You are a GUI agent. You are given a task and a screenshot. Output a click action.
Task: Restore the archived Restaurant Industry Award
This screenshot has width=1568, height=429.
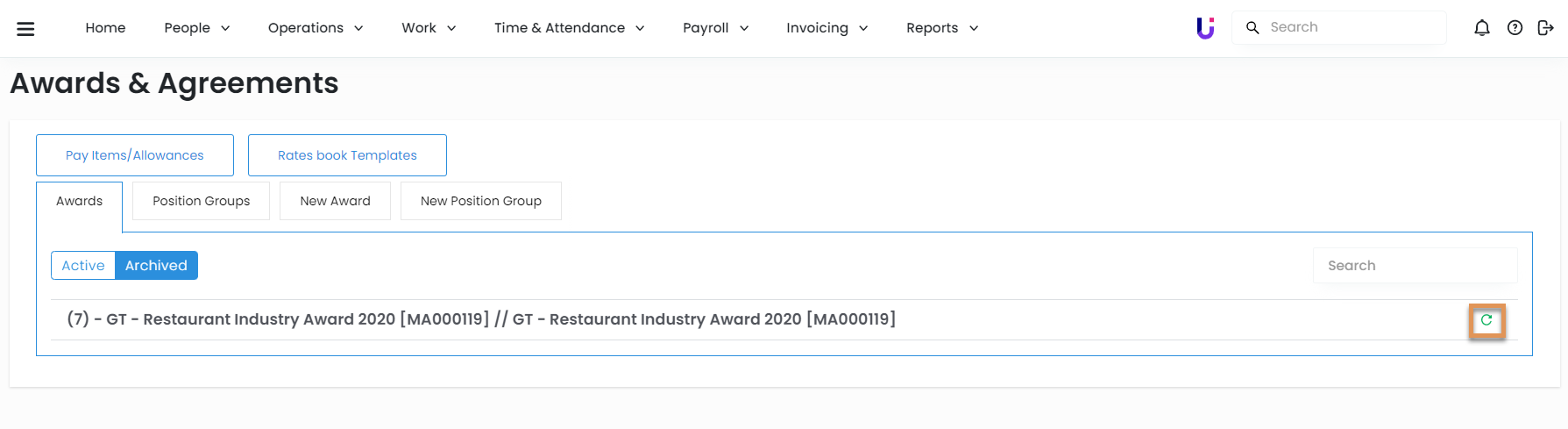coord(1486,320)
